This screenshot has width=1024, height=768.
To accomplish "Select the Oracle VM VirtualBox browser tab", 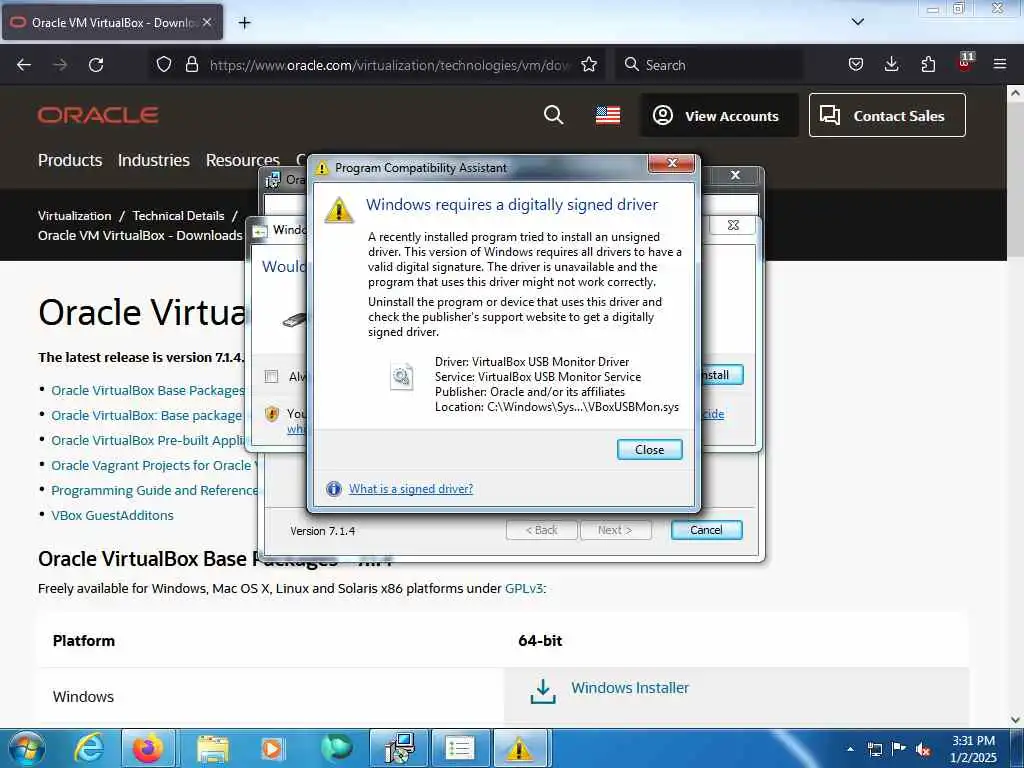I will pos(112,23).
